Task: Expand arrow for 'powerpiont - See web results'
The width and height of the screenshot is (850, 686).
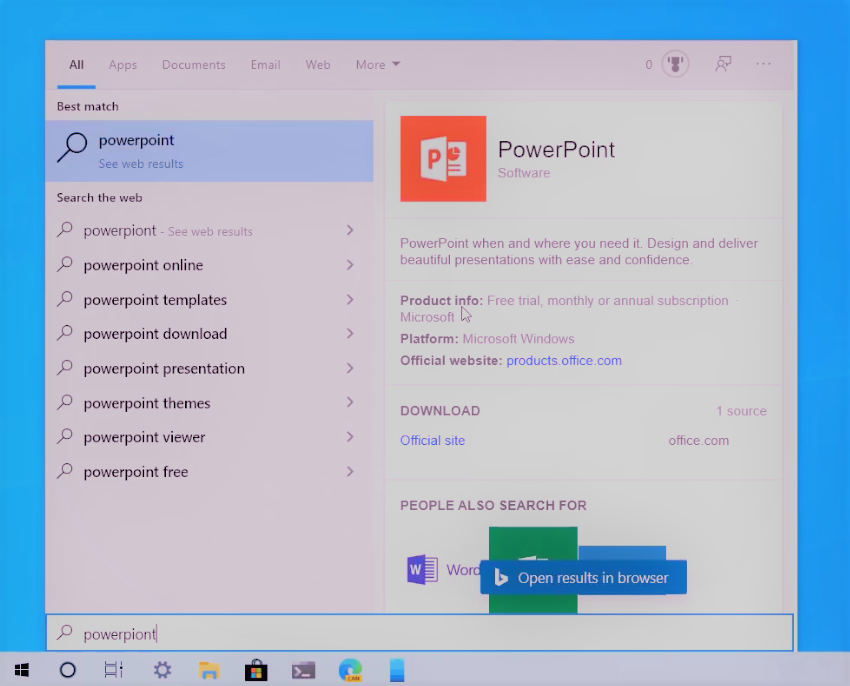Action: tap(350, 230)
